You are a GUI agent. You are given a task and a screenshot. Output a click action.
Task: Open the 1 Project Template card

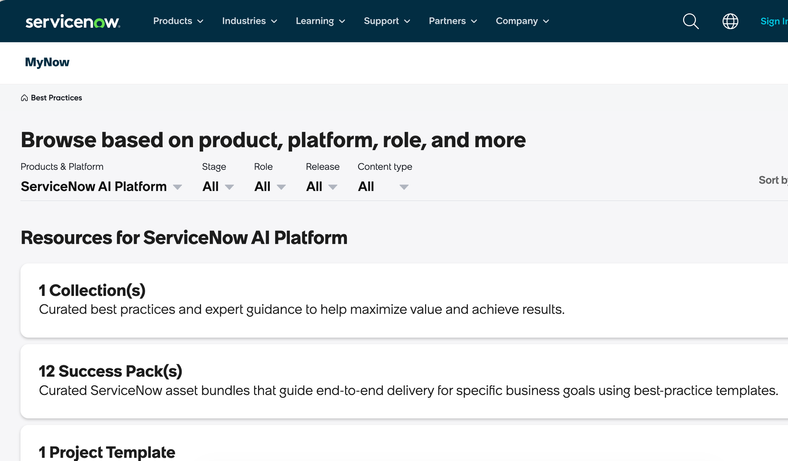(404, 443)
